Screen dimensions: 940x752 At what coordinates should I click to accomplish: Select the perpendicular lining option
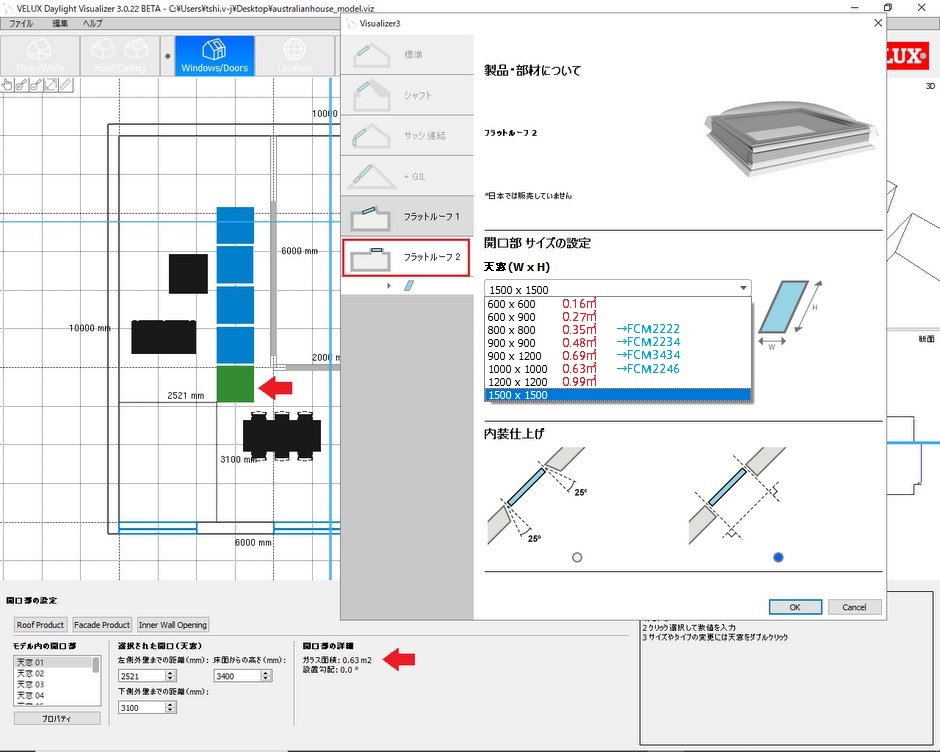coord(778,558)
